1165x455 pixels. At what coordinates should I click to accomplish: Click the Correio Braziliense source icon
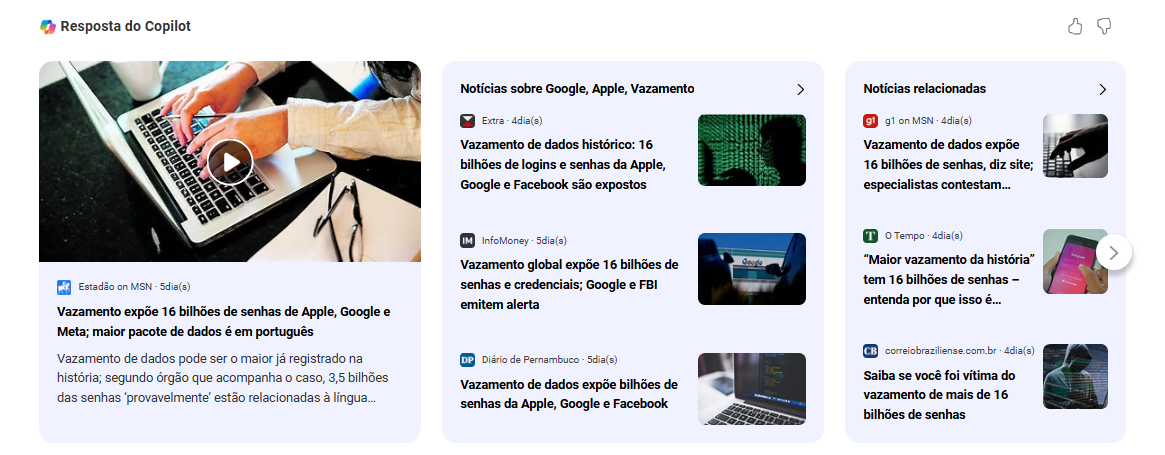coord(871,351)
